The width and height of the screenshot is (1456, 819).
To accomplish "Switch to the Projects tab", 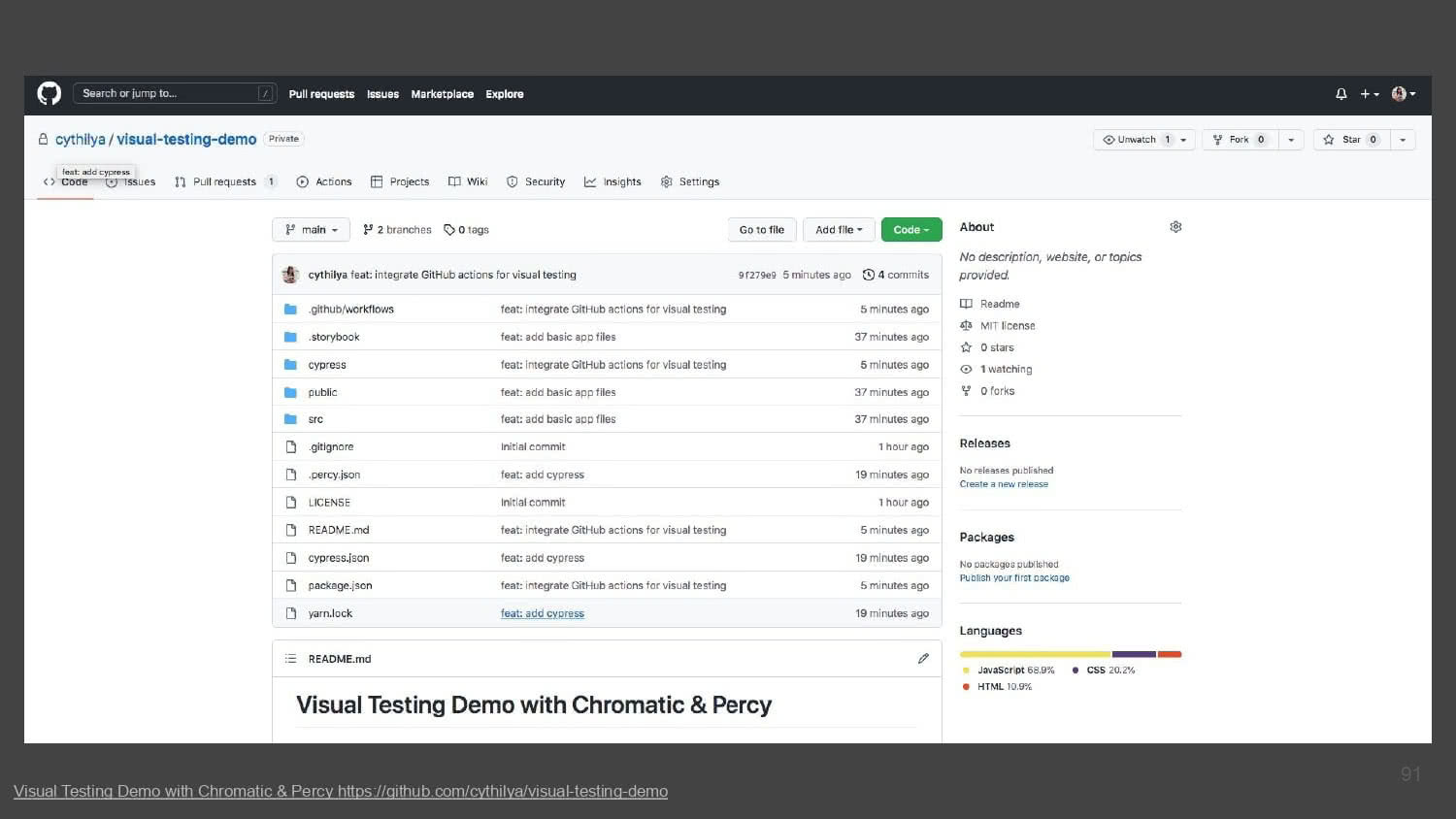I will [x=400, y=181].
